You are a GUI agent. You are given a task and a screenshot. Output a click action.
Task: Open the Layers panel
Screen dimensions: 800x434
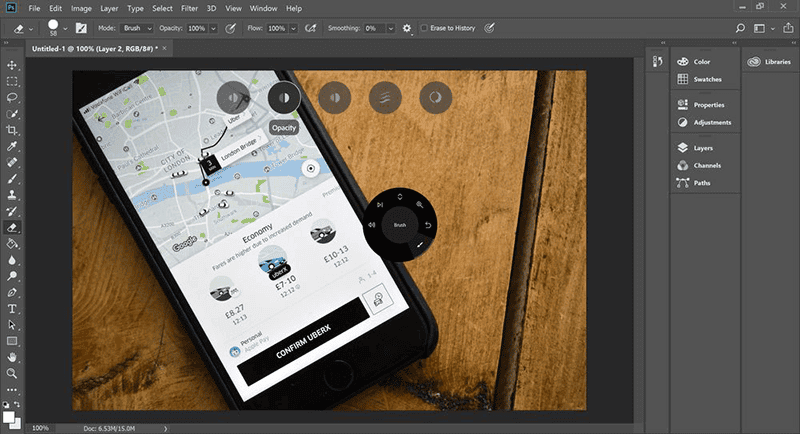click(702, 147)
